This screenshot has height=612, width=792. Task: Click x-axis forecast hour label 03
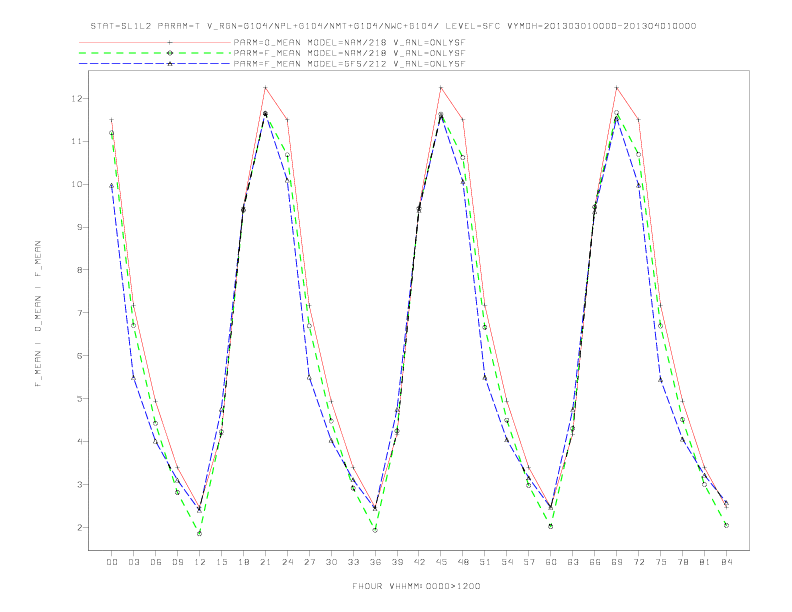[x=133, y=562]
